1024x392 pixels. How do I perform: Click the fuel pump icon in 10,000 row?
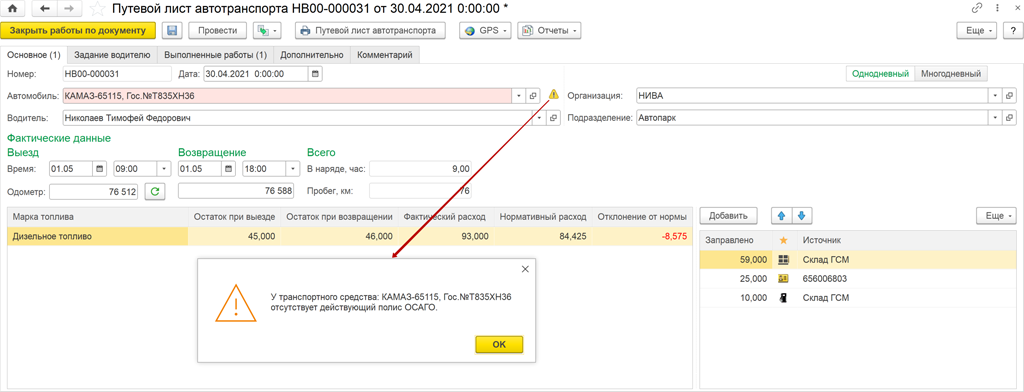coord(784,297)
